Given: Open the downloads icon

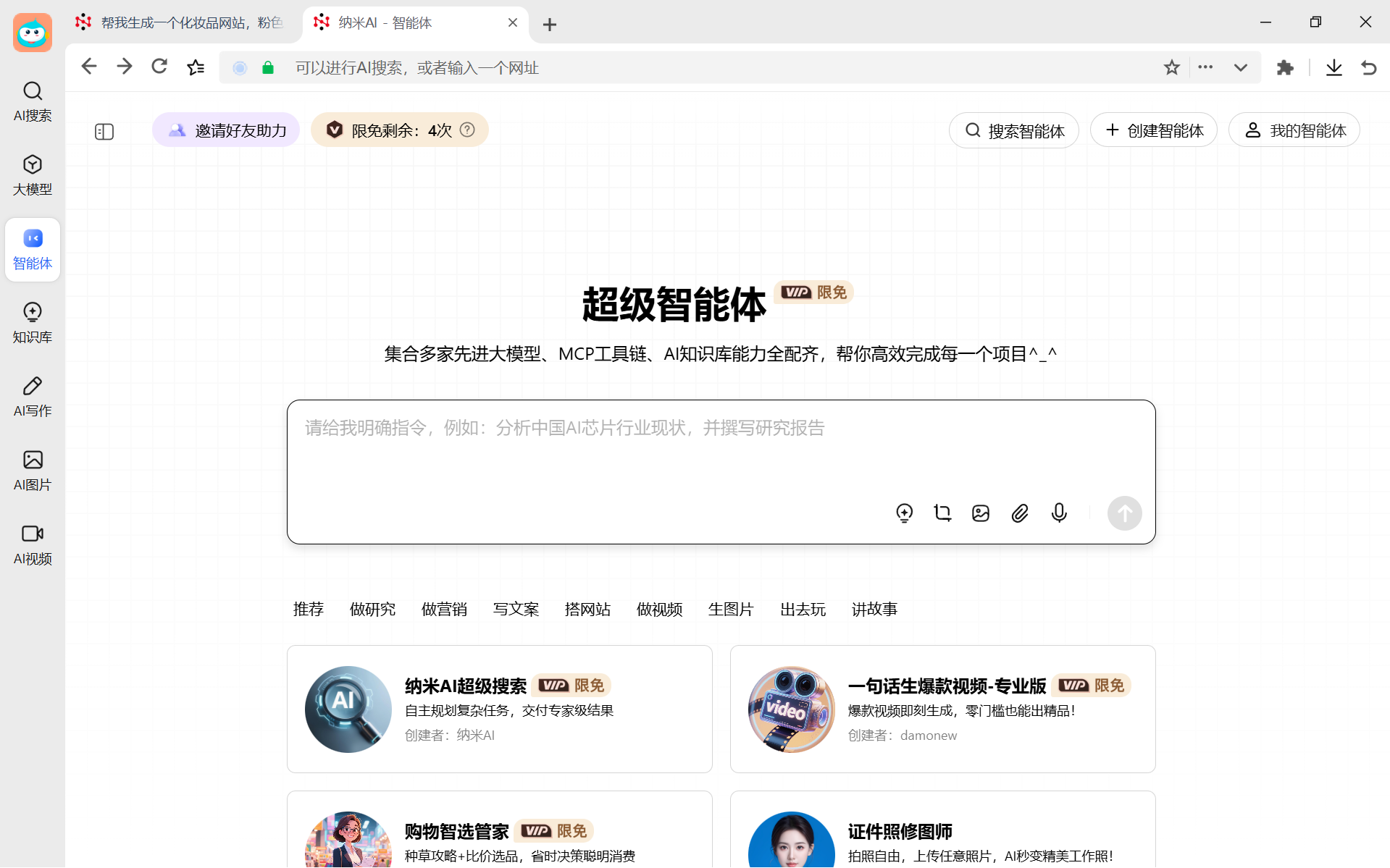Looking at the screenshot, I should (1334, 67).
